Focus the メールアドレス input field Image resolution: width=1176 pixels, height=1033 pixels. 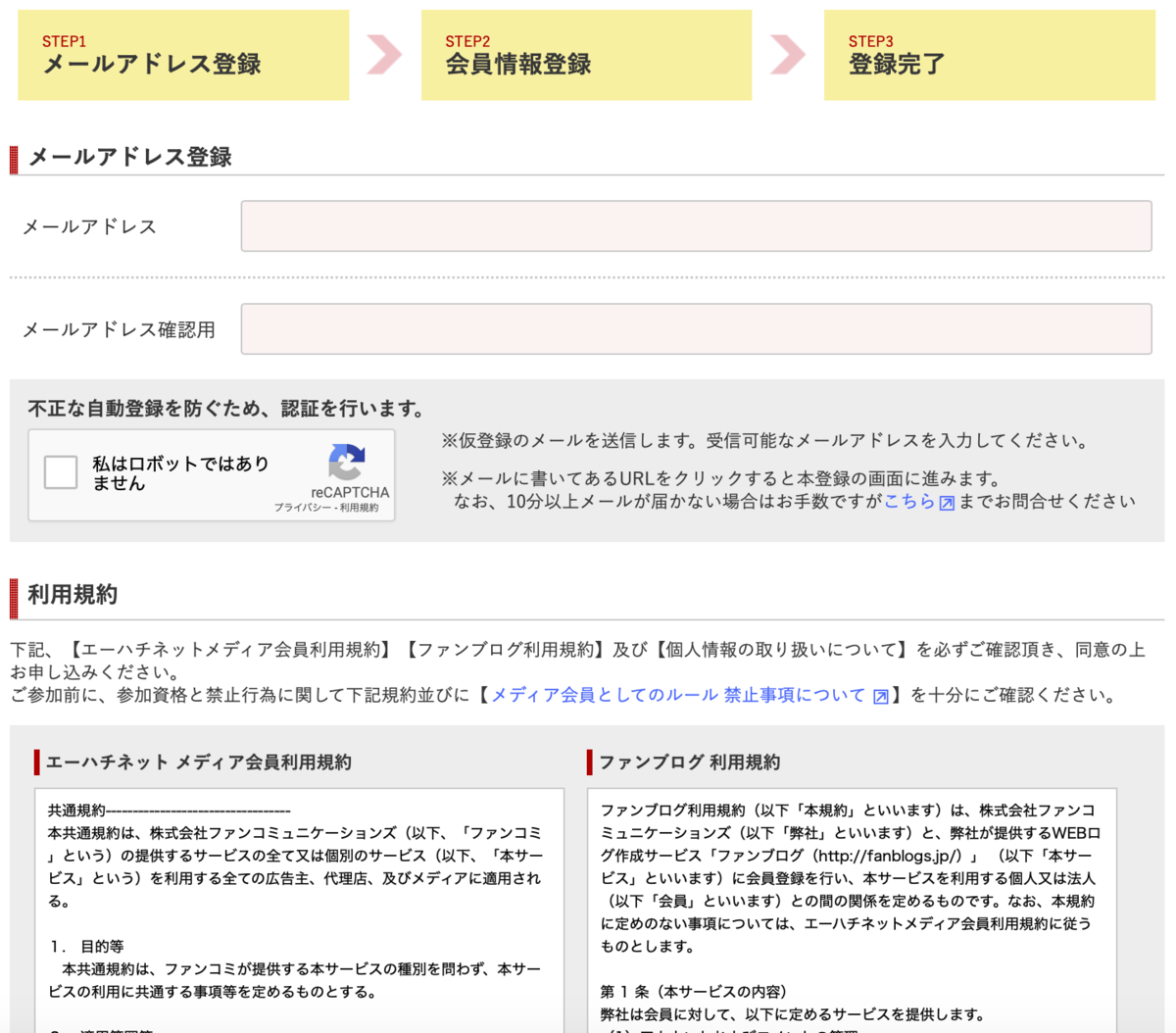[696, 226]
